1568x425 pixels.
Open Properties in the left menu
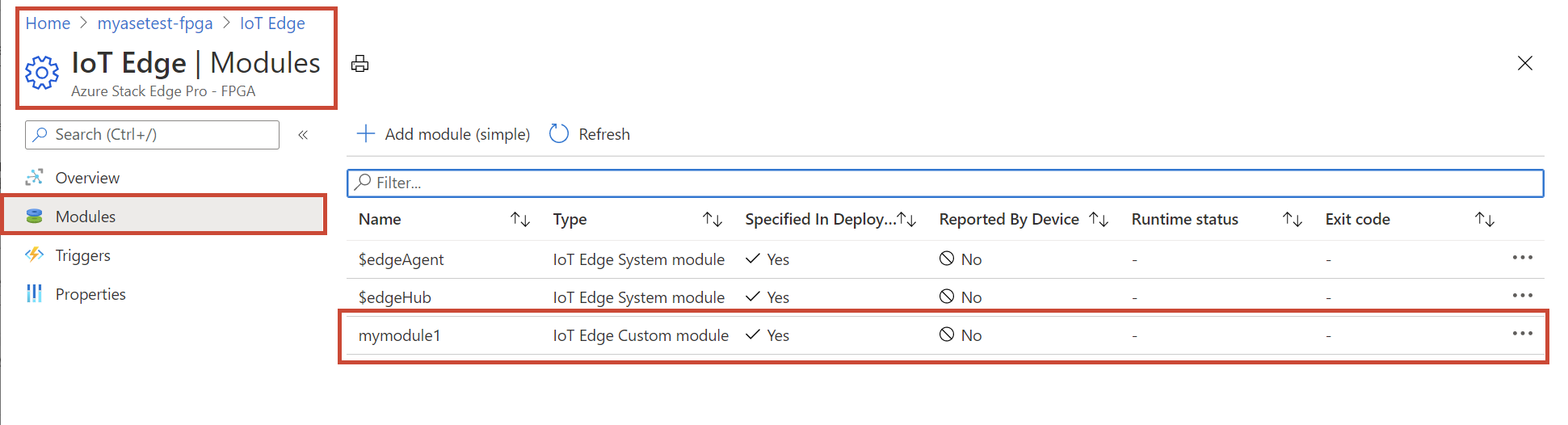[90, 294]
